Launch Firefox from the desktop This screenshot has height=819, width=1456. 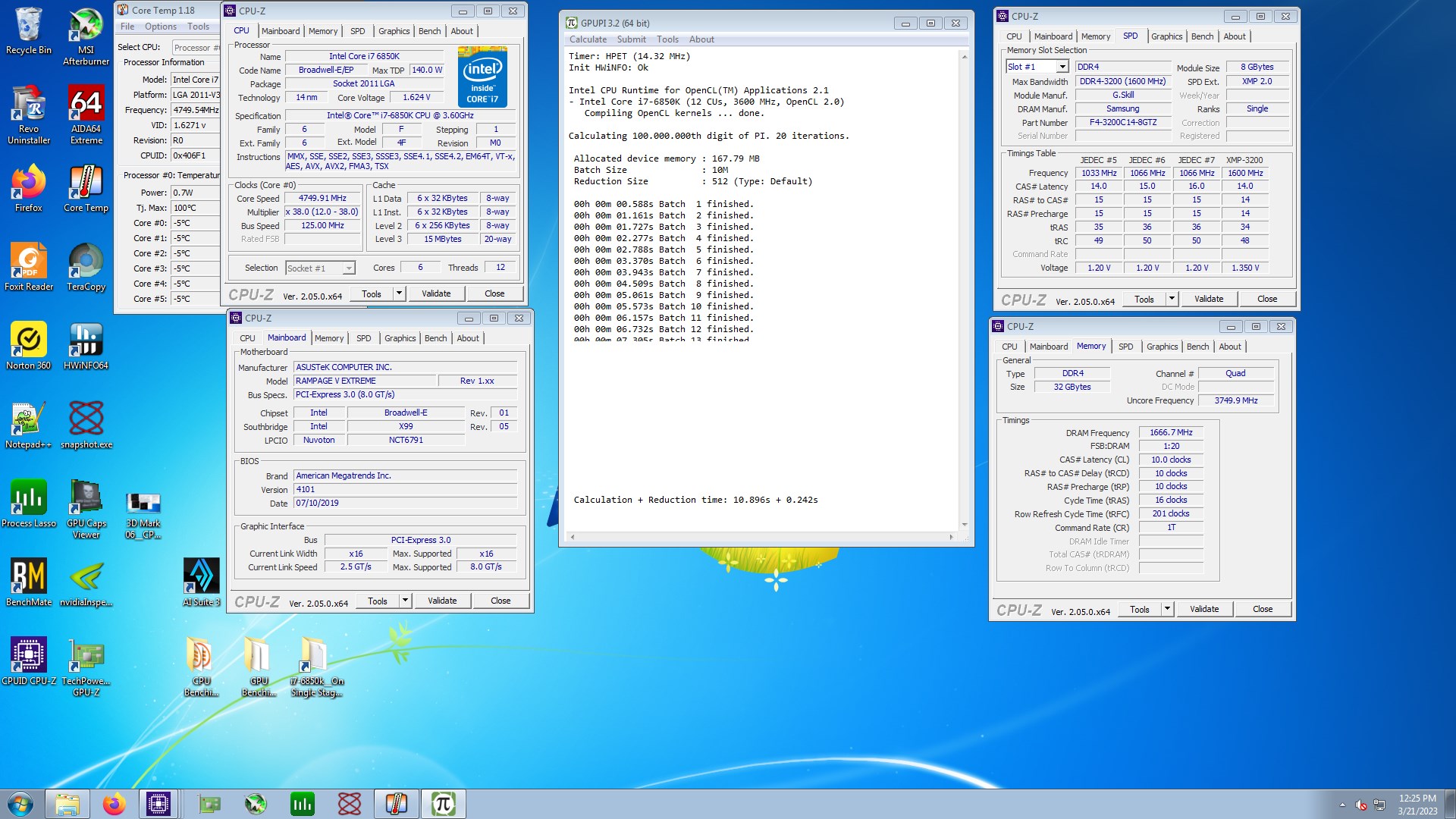pyautogui.click(x=29, y=188)
